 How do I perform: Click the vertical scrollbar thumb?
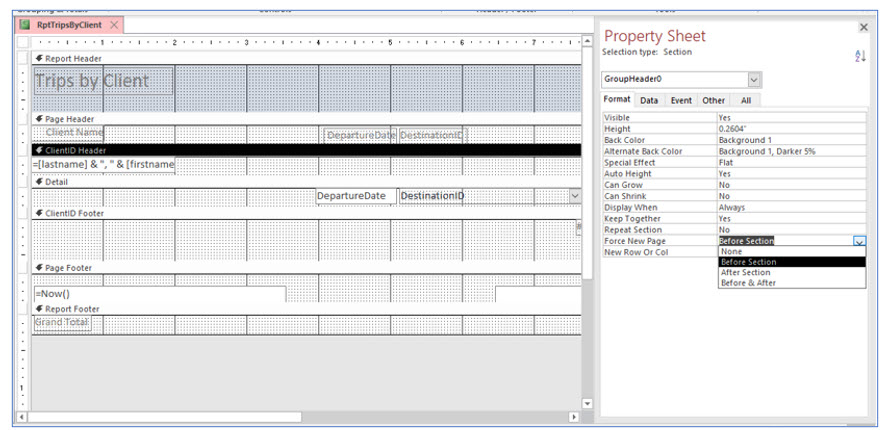click(x=587, y=163)
